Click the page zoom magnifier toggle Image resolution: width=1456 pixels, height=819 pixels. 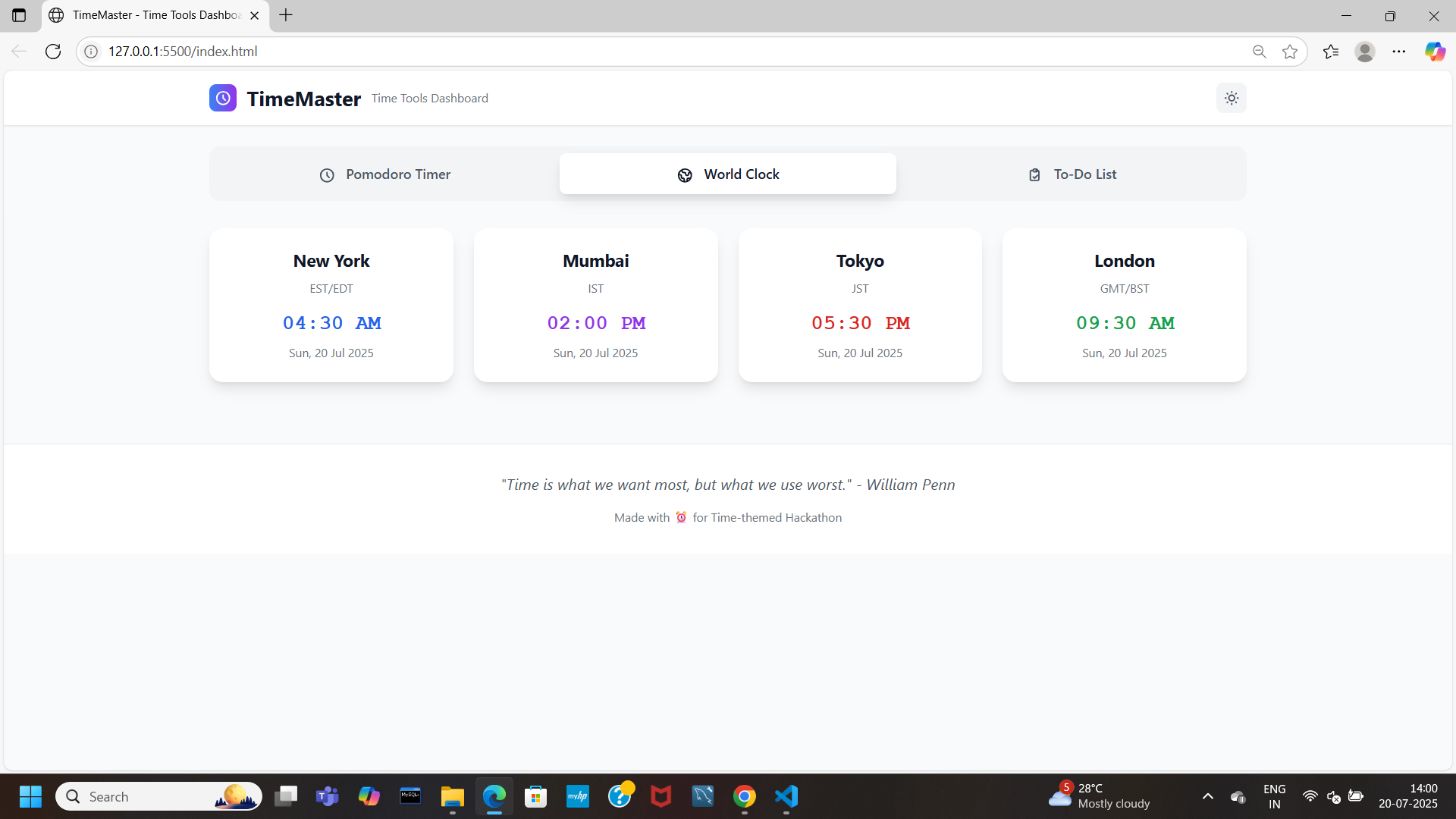pyautogui.click(x=1259, y=51)
